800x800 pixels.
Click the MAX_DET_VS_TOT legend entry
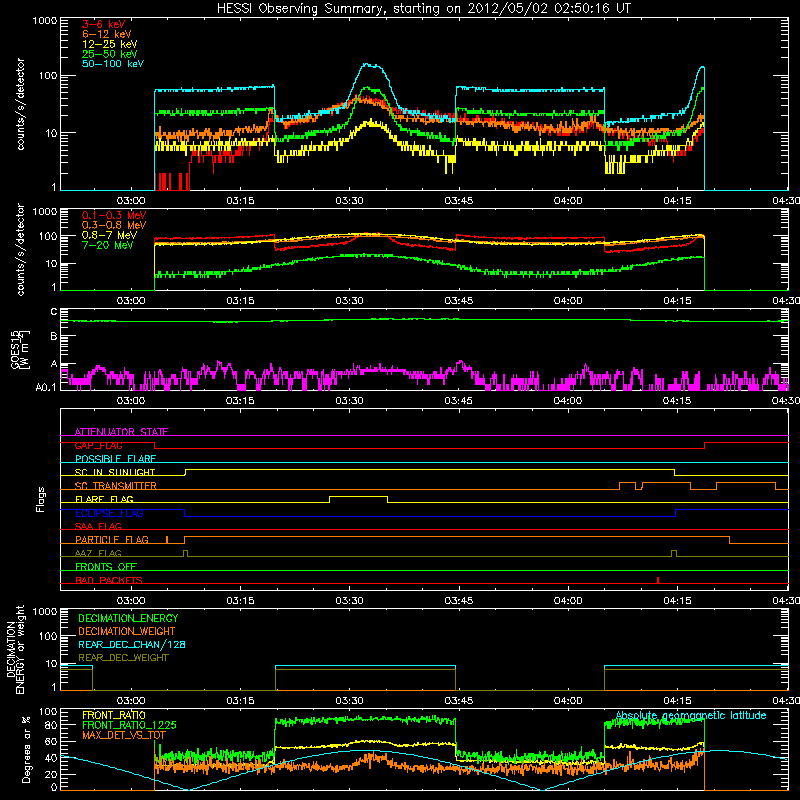point(123,735)
